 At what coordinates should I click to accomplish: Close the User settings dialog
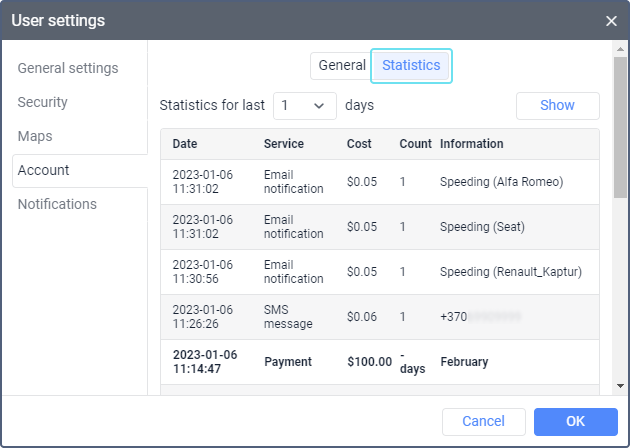point(611,20)
